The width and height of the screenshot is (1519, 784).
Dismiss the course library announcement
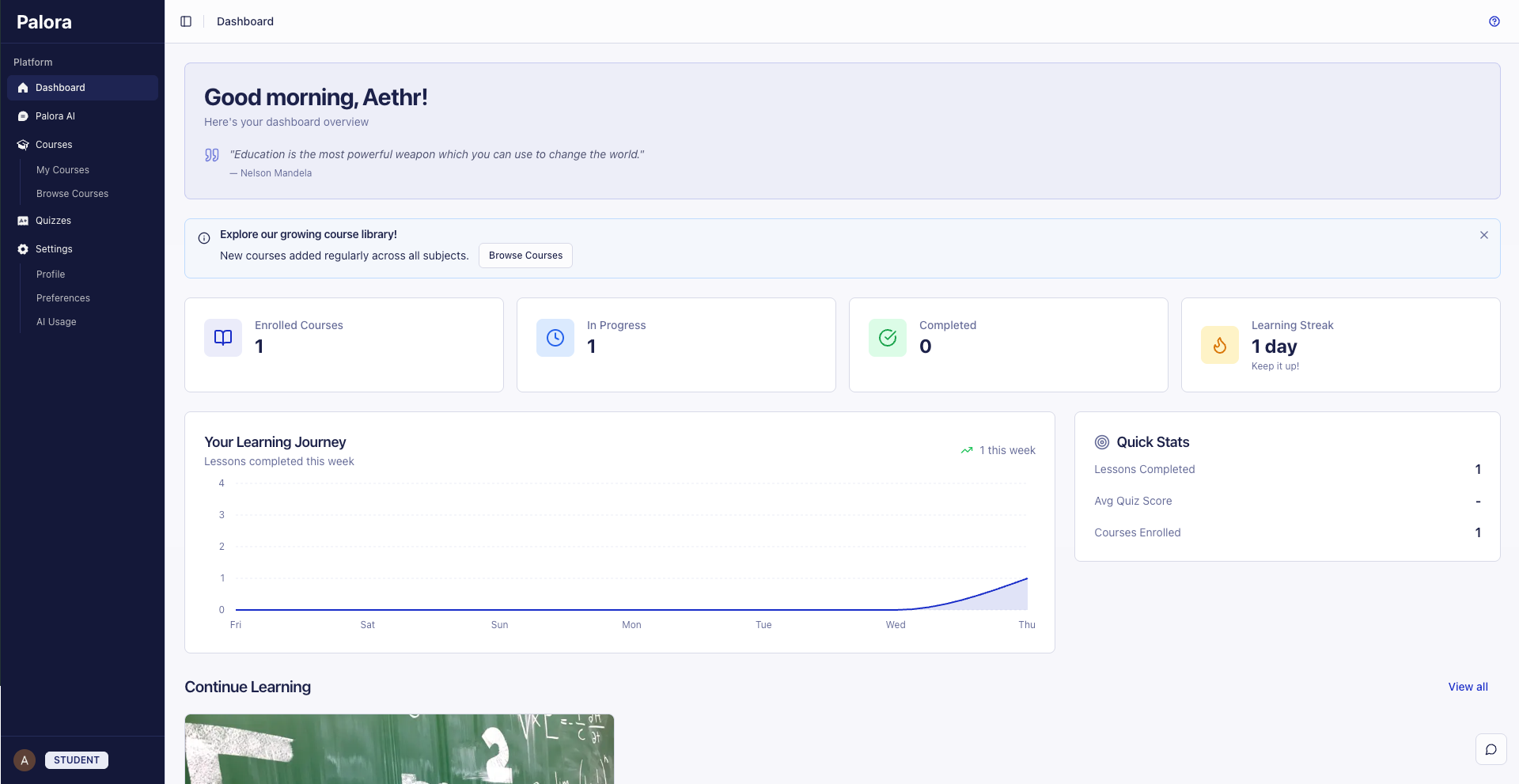(x=1484, y=235)
